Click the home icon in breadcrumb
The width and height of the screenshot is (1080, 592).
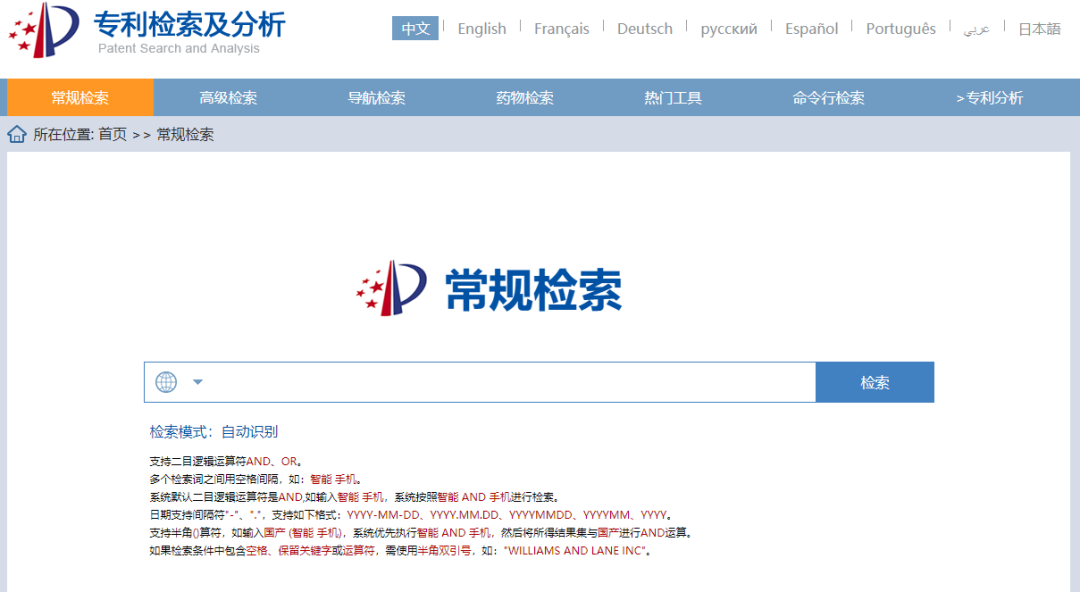(17, 134)
